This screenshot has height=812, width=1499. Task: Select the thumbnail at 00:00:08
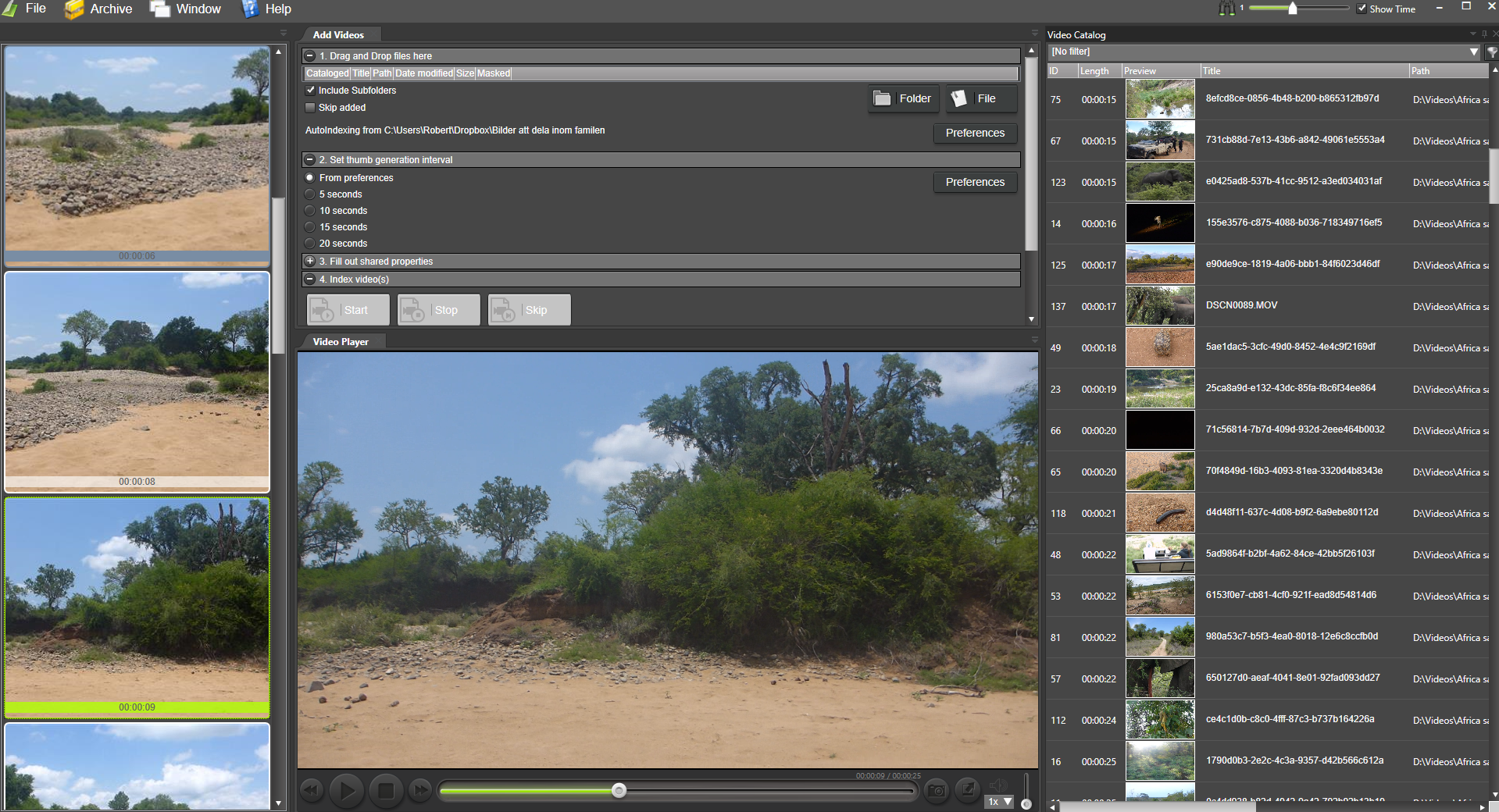[137, 382]
